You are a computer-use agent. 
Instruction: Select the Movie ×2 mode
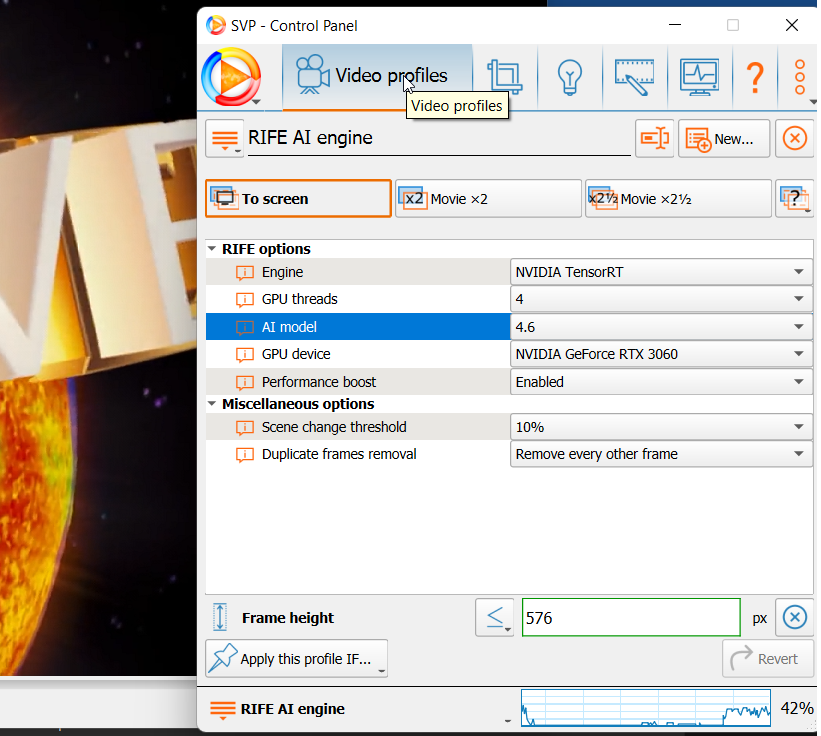click(x=487, y=199)
